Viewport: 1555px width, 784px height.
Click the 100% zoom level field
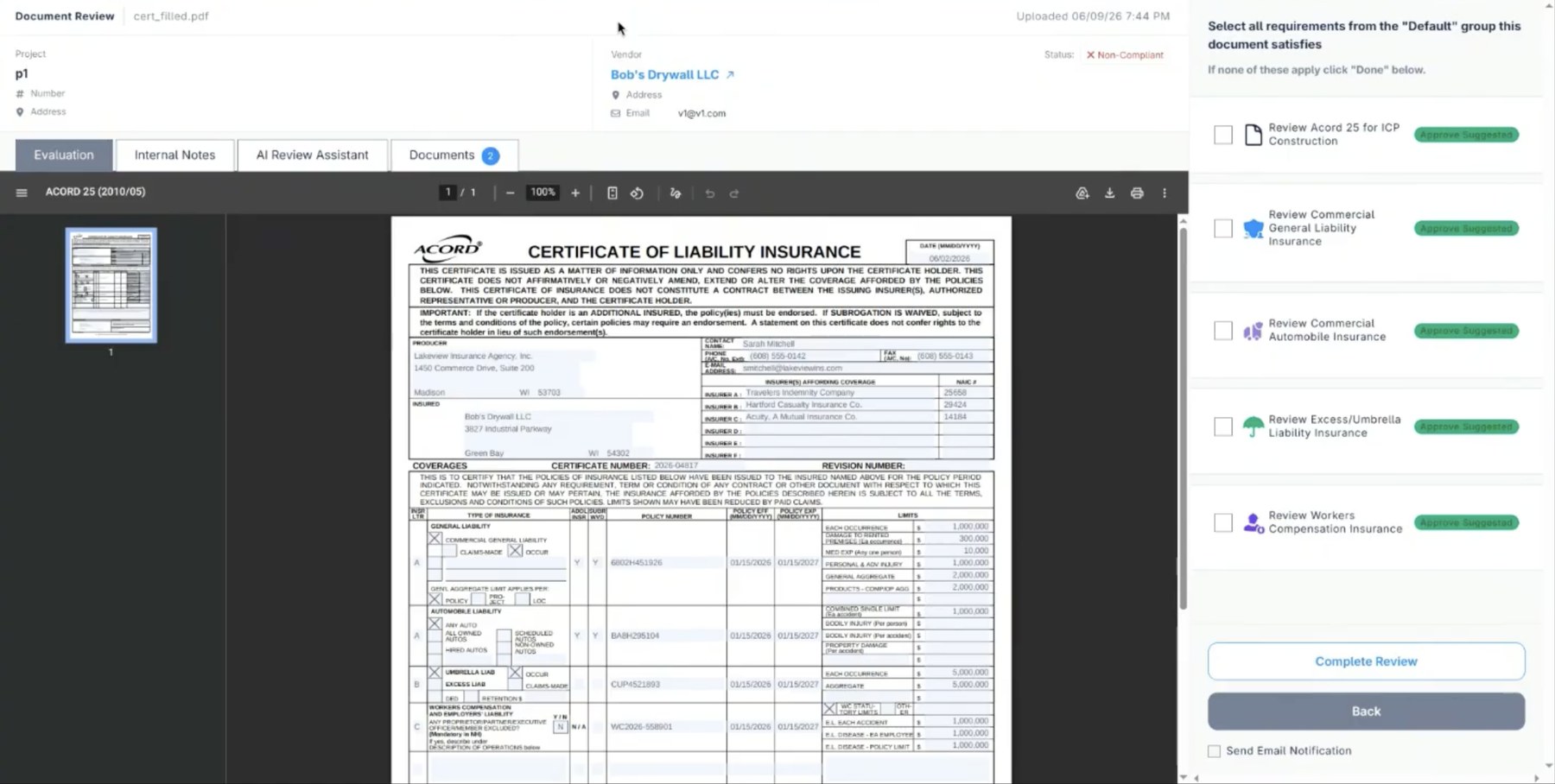tap(543, 193)
